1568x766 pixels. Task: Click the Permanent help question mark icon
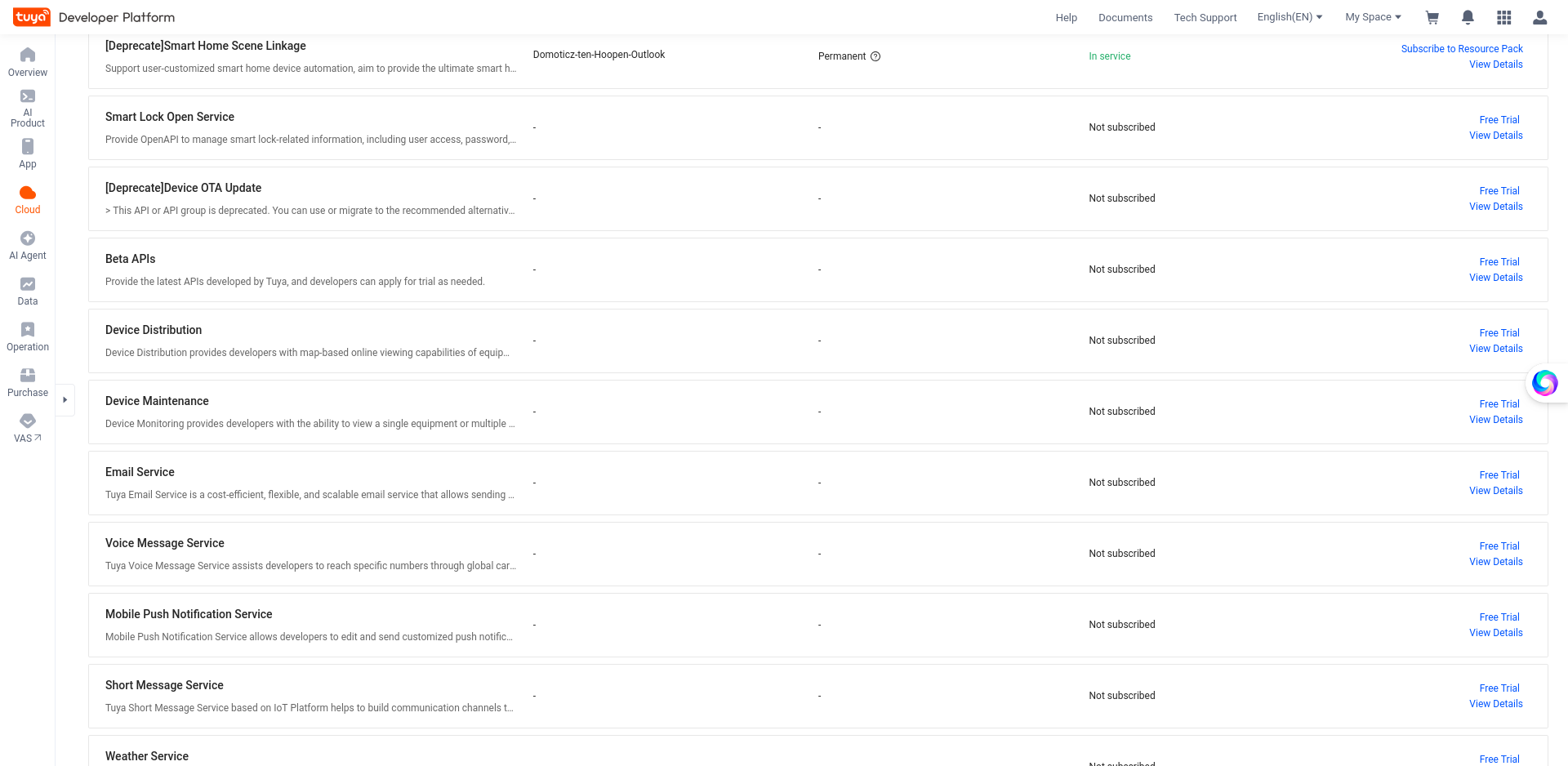pyautogui.click(x=875, y=56)
